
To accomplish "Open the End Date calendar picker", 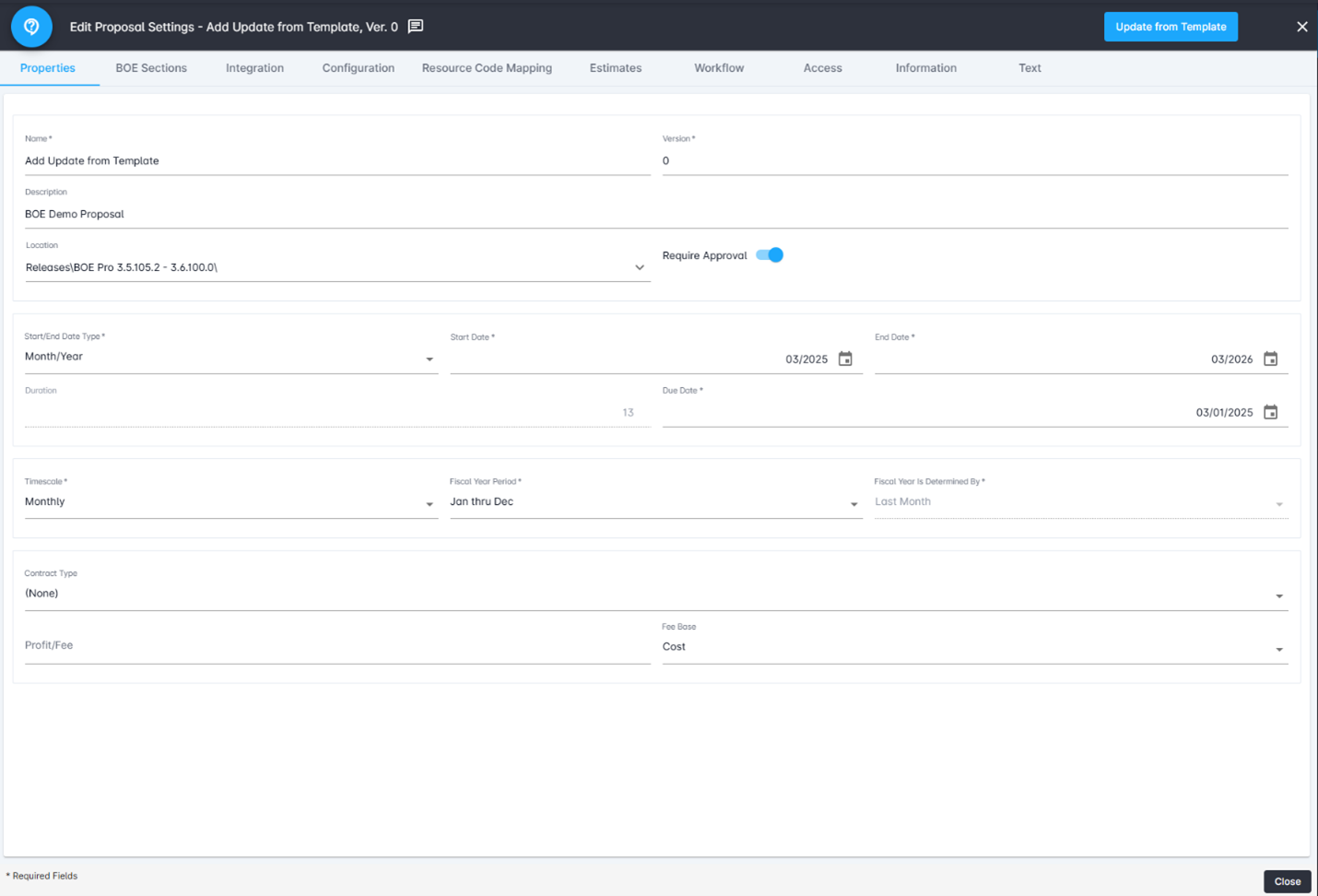I will 1270,360.
